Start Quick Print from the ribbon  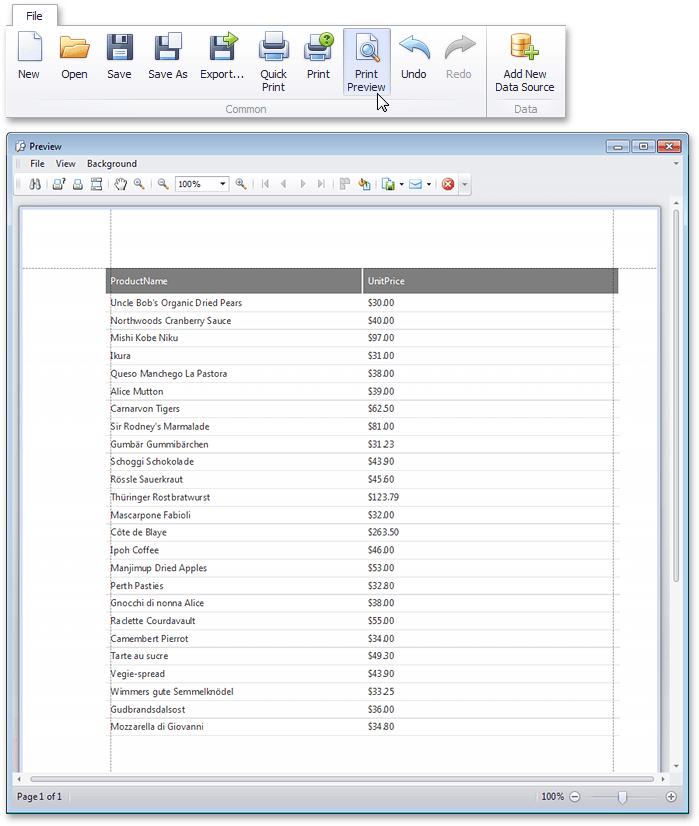point(273,62)
